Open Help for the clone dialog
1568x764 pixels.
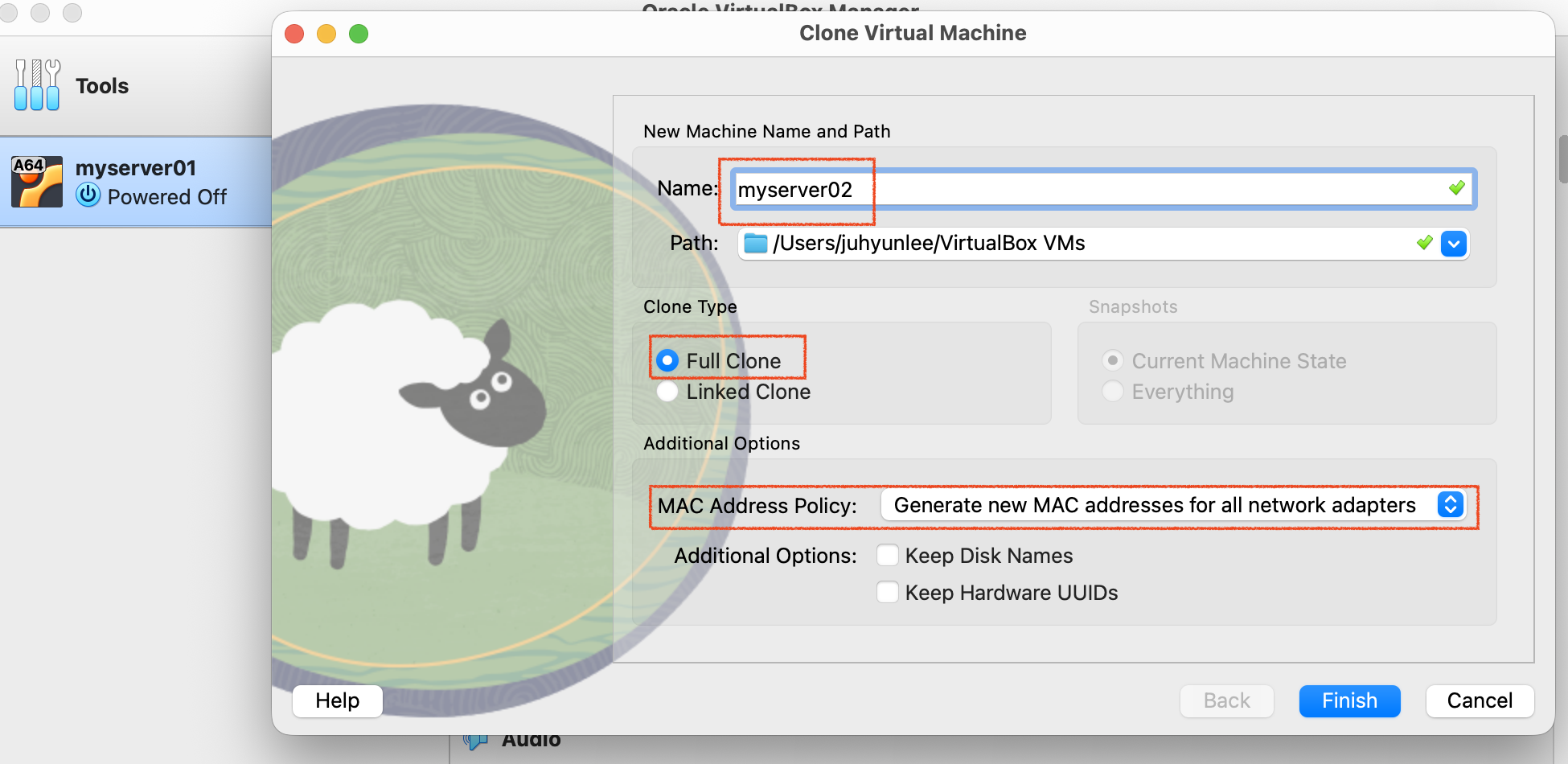pos(337,700)
